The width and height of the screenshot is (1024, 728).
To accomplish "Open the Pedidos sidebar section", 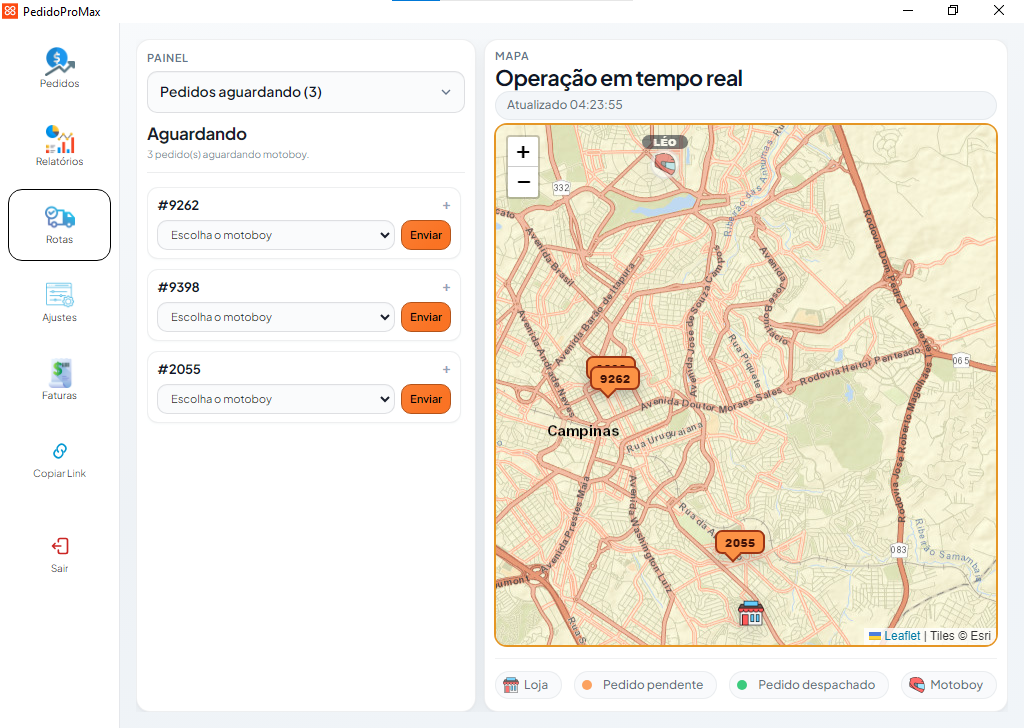I will (59, 69).
